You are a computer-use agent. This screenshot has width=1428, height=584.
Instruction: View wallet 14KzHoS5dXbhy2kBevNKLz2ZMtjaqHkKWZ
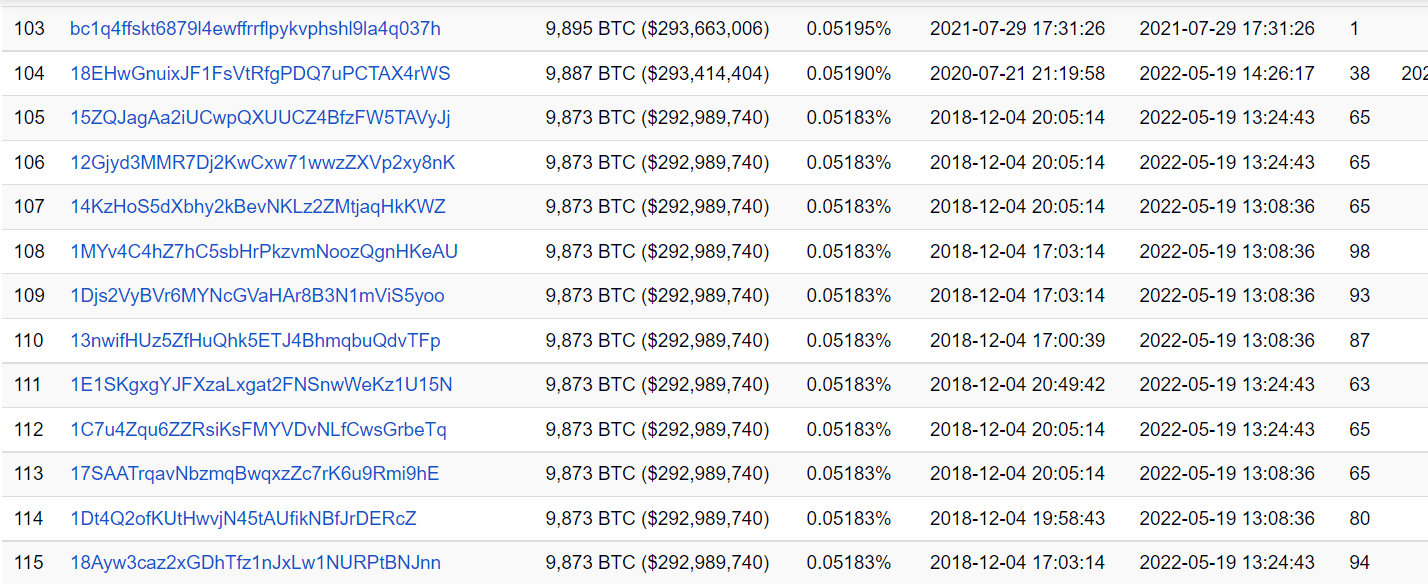pos(258,207)
